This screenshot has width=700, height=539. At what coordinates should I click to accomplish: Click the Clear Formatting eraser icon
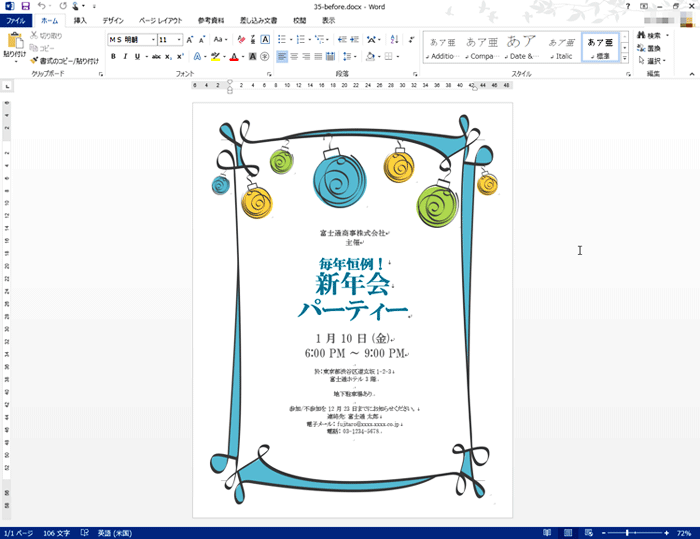(241, 40)
